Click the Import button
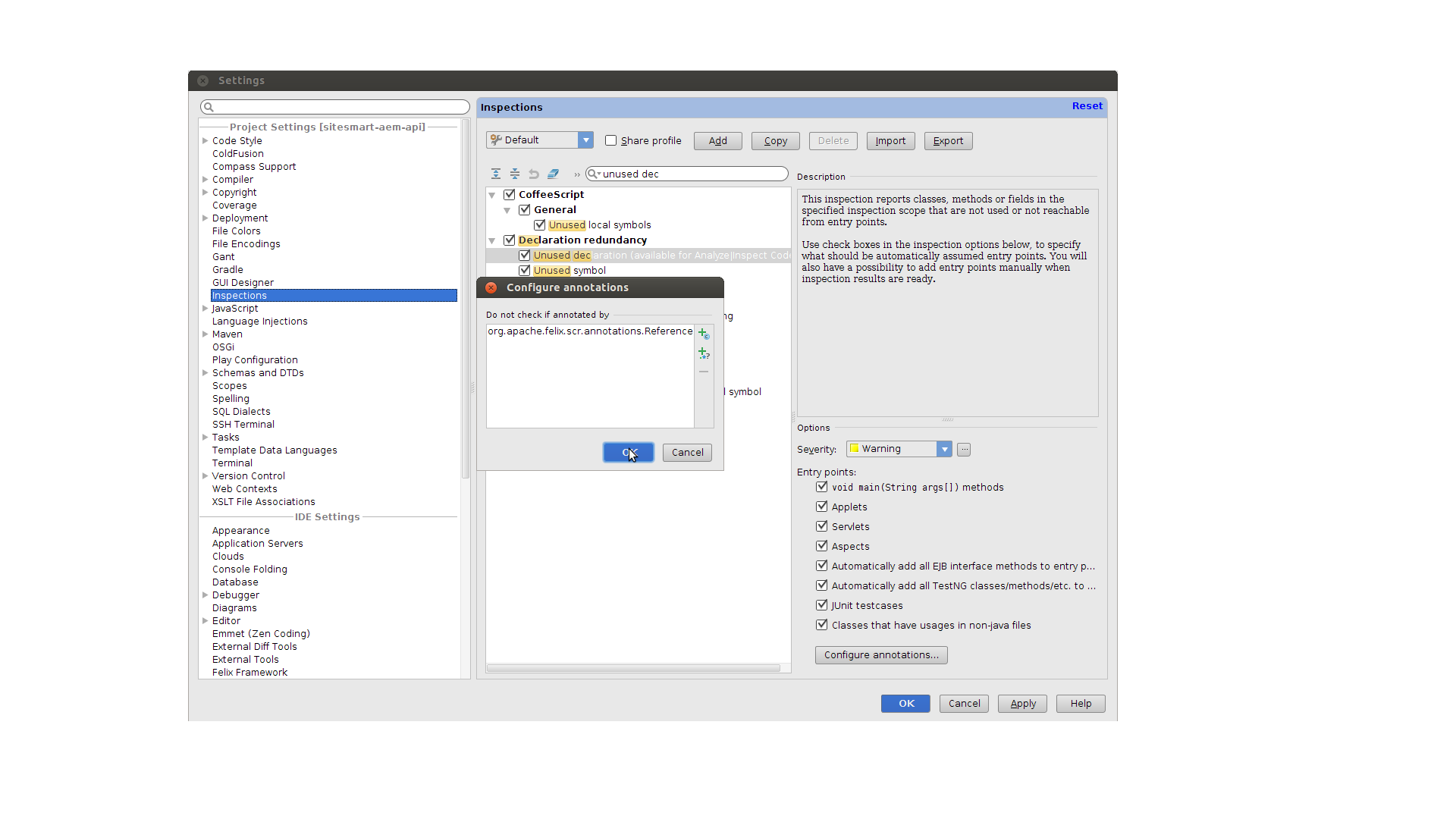Screen dimensions: 1456x819 [890, 141]
